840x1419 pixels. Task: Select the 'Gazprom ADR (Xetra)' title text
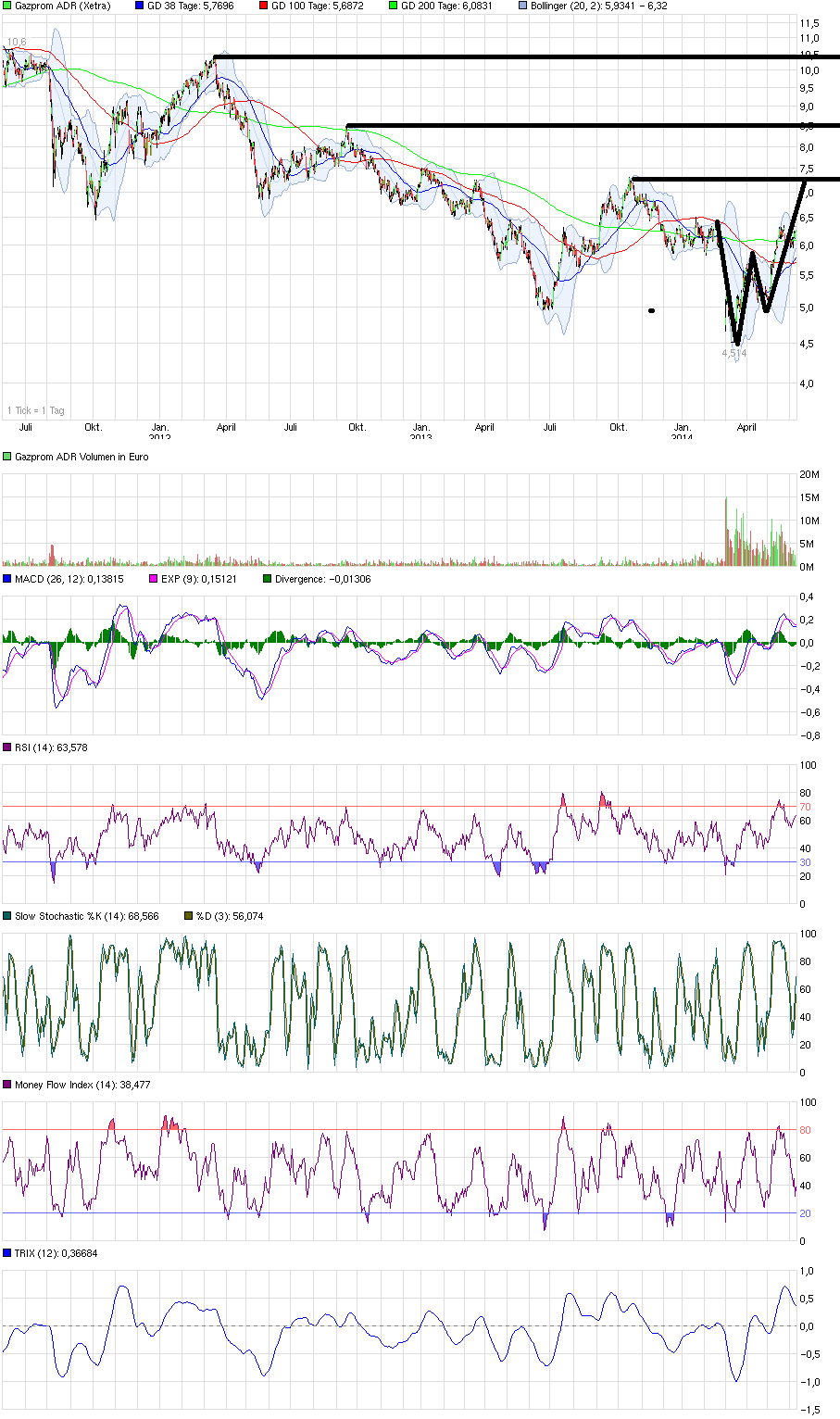click(x=62, y=6)
